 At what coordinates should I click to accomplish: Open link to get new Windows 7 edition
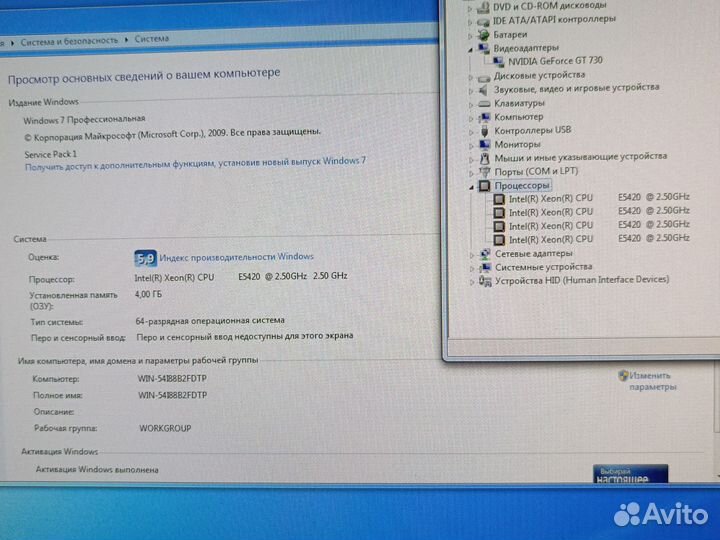(x=195, y=163)
